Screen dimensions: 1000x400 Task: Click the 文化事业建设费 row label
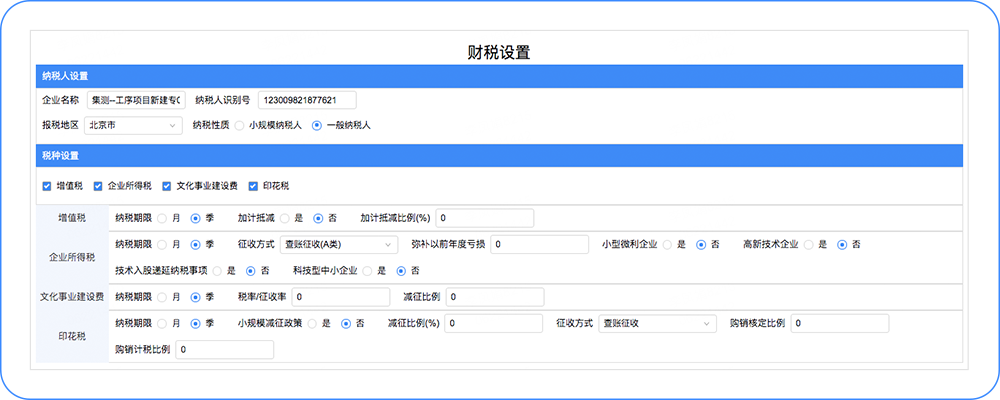tap(72, 297)
